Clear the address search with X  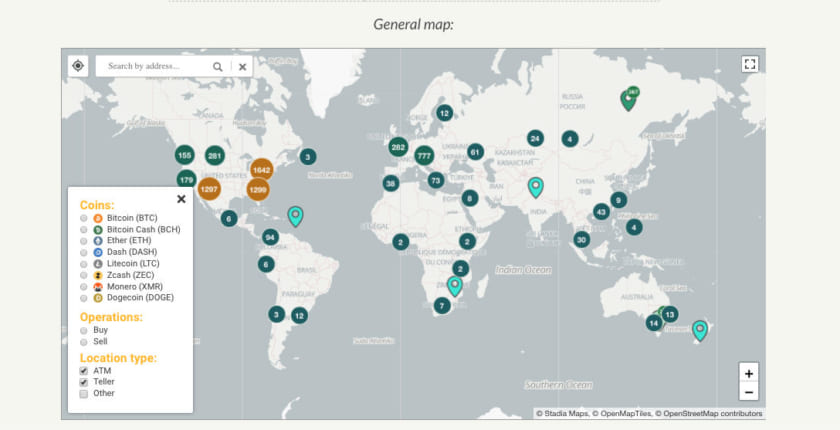click(242, 67)
